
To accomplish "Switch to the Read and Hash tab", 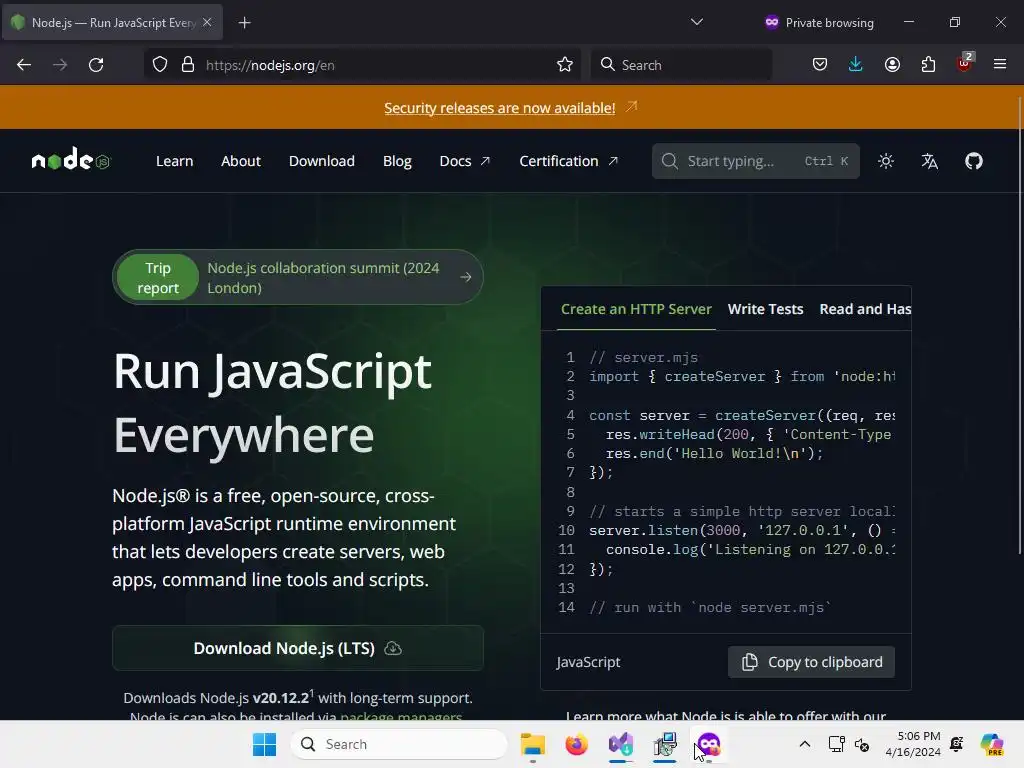I will 865,310.
